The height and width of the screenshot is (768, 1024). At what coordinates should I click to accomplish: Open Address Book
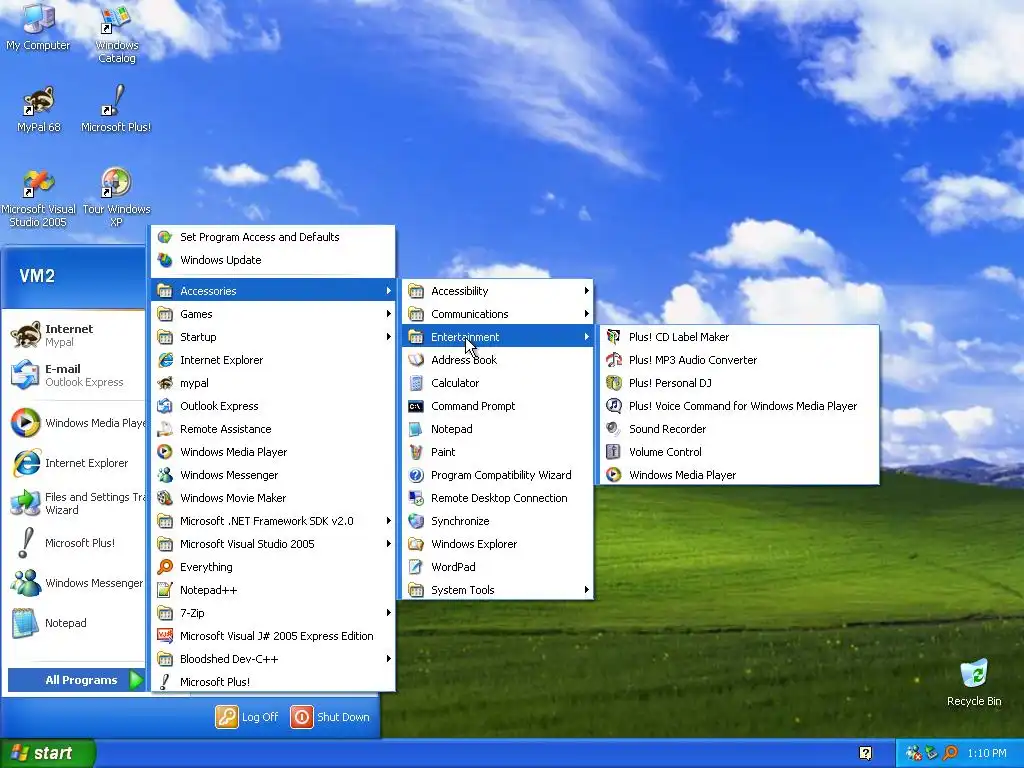tap(498, 360)
